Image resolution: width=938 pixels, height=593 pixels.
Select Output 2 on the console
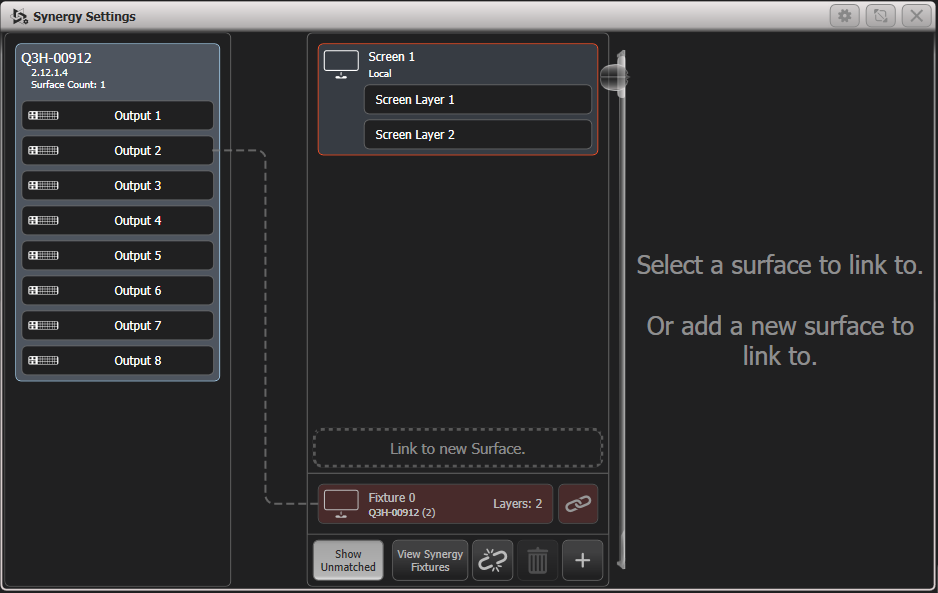pyautogui.click(x=117, y=150)
